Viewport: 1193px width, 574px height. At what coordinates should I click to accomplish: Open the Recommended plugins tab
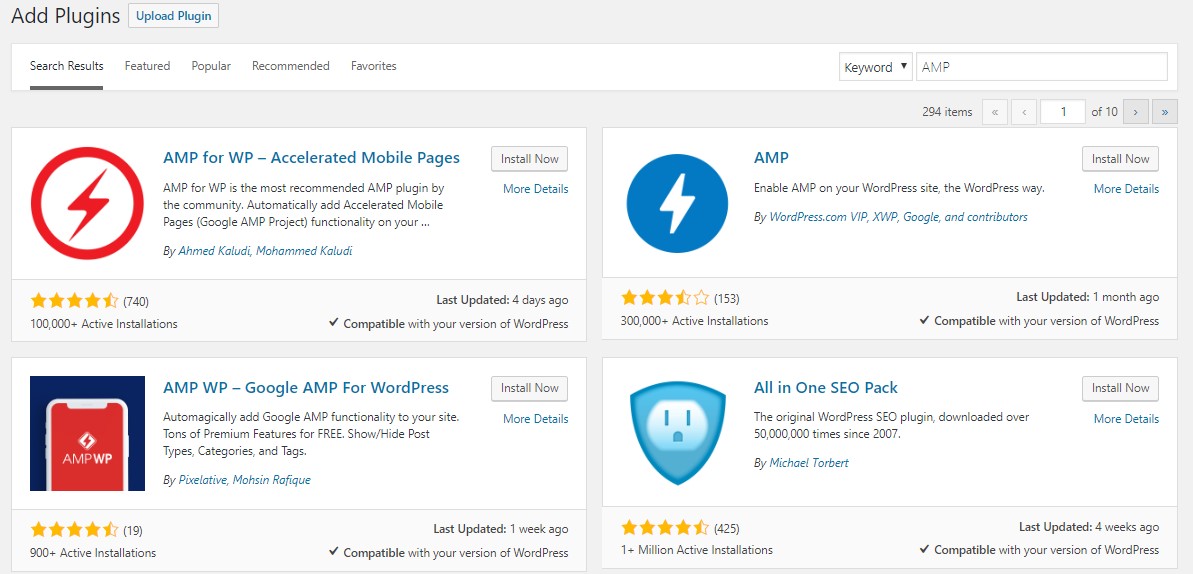(291, 66)
